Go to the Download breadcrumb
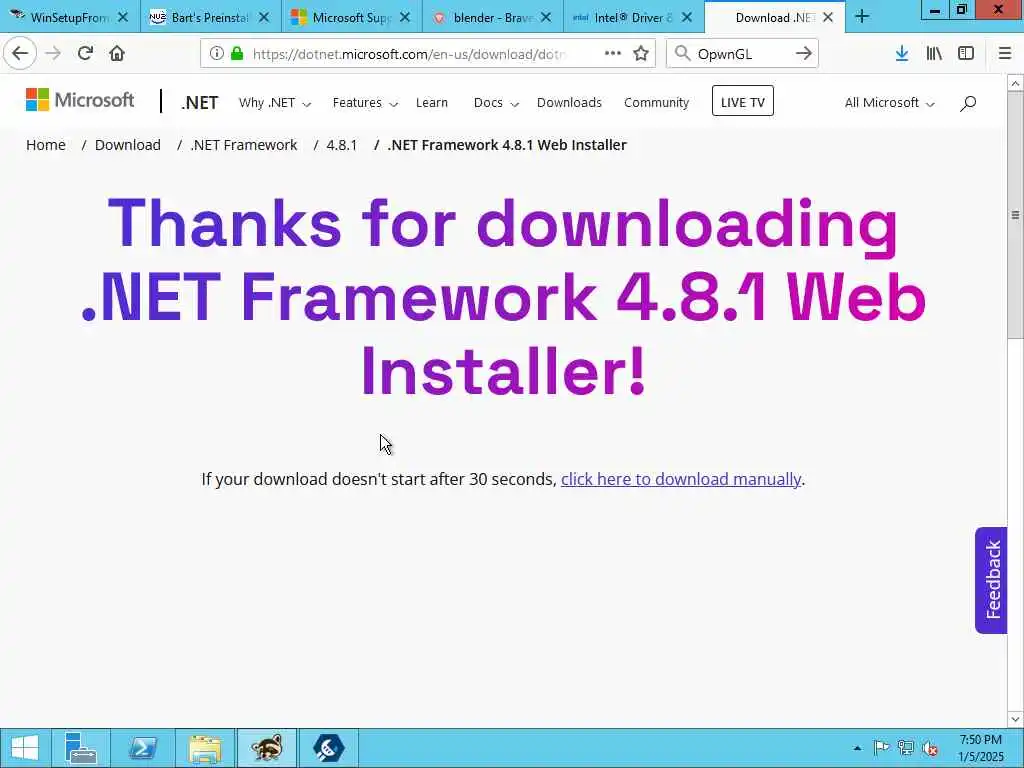The width and height of the screenshot is (1024, 768). click(x=127, y=145)
